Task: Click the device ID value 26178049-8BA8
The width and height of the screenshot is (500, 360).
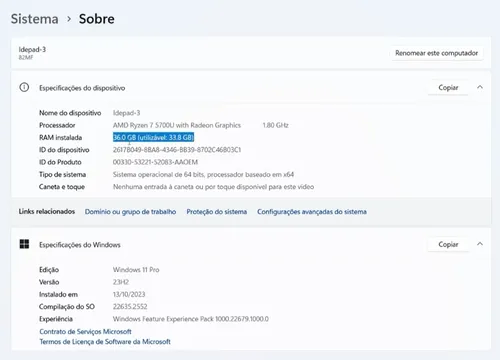Action: [177, 150]
